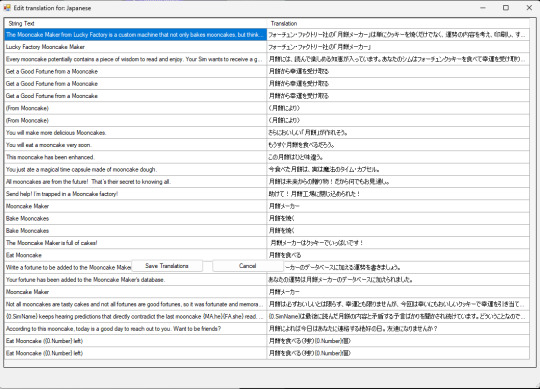
Task: Edit translation cell 'もうすぐ月餅を食べるだろう。'
Action: (398, 145)
